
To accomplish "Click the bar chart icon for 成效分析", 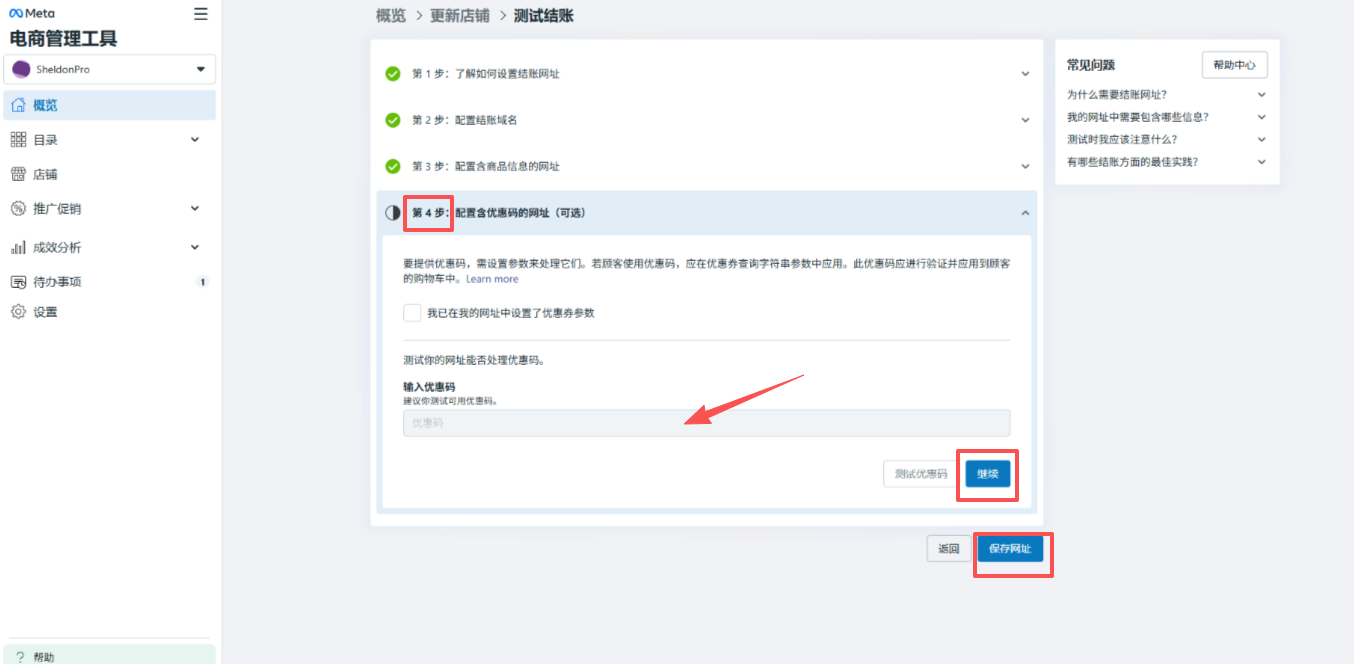I will [18, 247].
